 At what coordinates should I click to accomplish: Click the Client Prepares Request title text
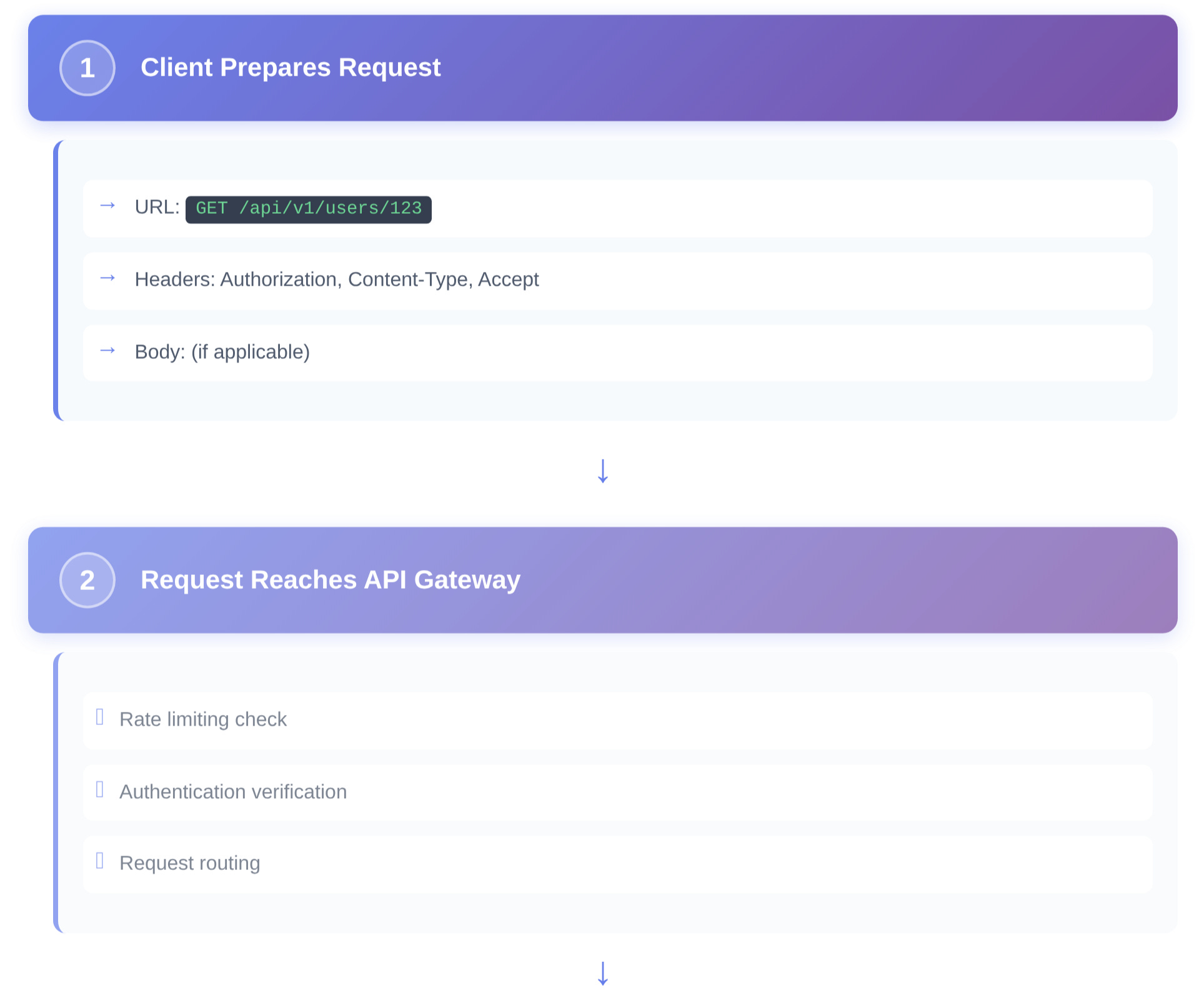(291, 67)
